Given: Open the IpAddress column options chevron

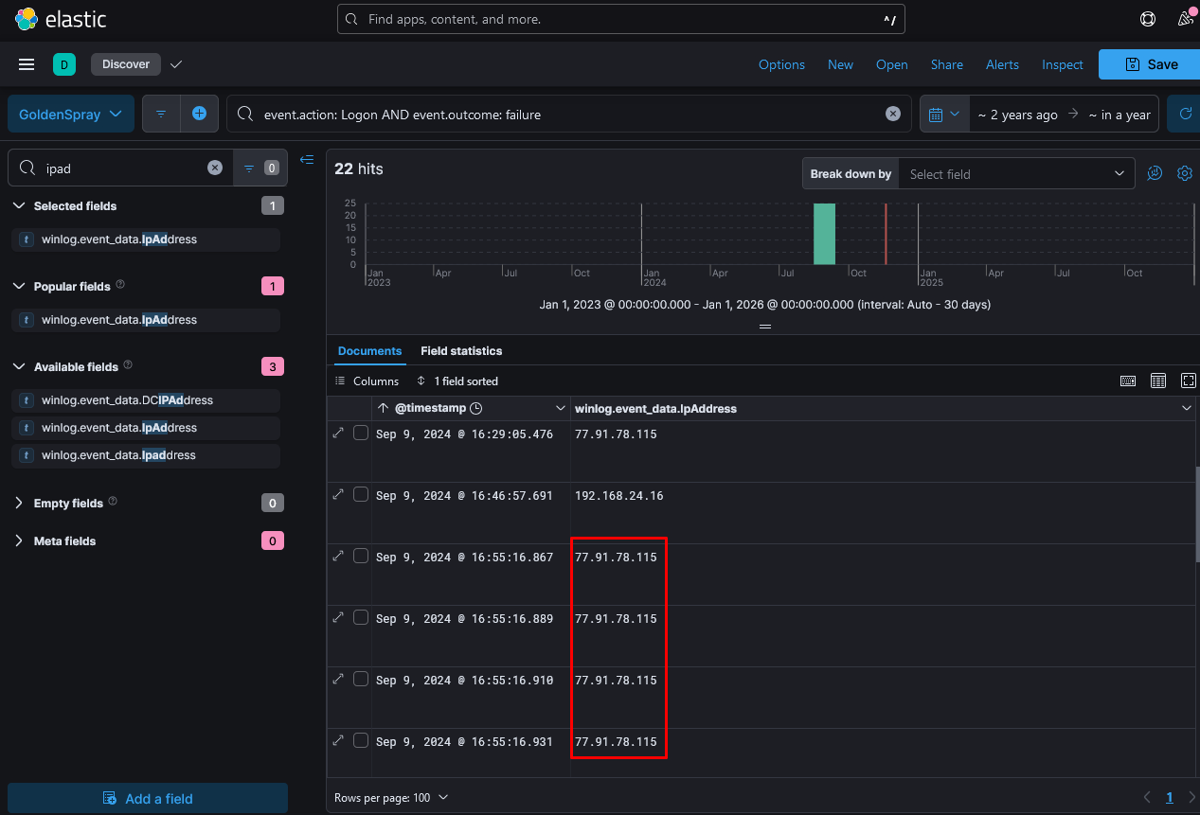Looking at the screenshot, I should (1187, 408).
